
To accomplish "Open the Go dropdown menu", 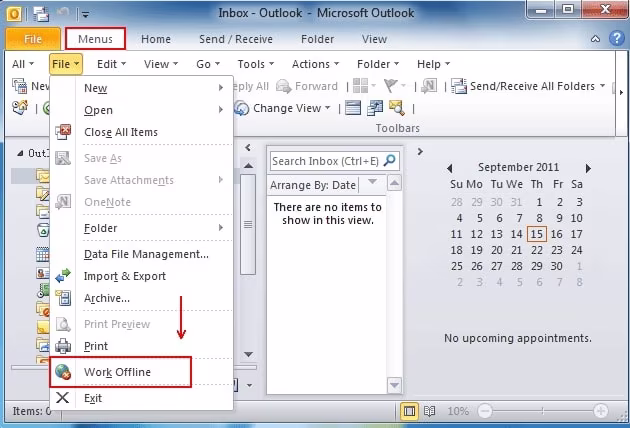I will (208, 64).
